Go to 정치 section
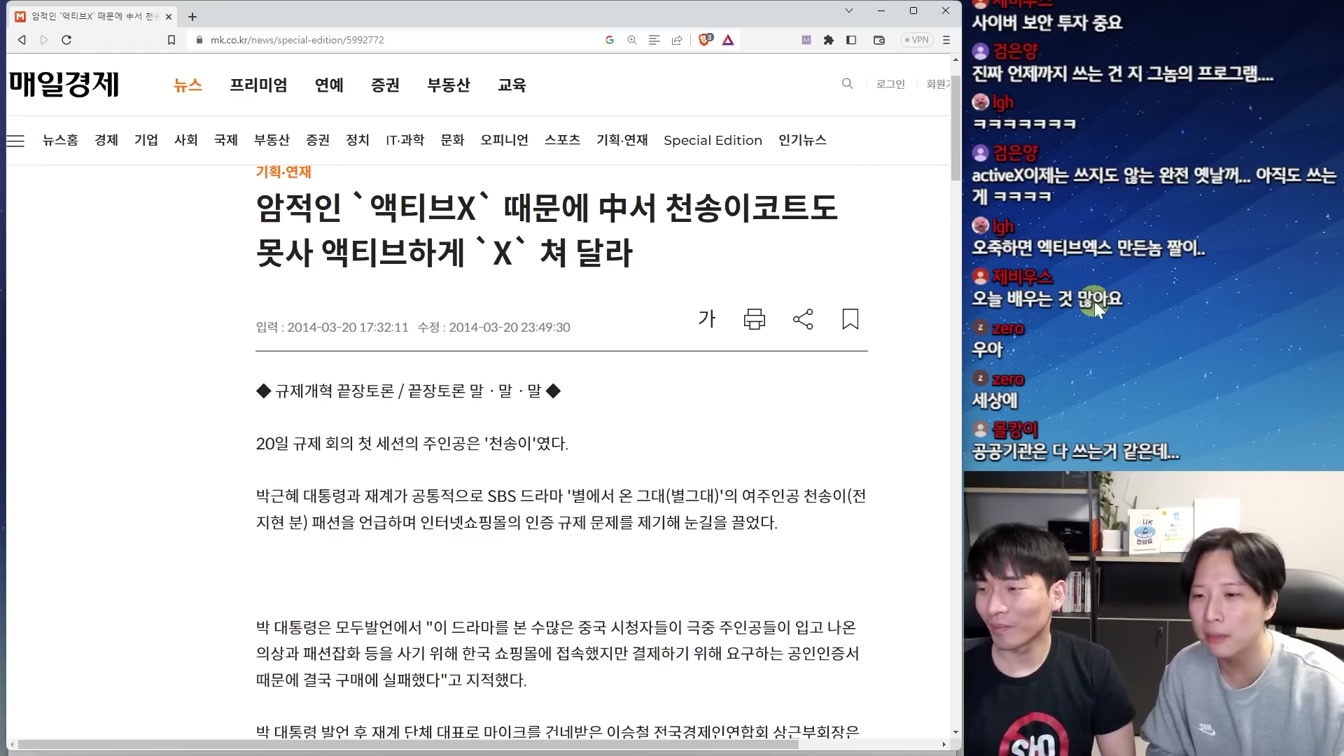Screen dimensions: 1344x756 click(x=358, y=140)
